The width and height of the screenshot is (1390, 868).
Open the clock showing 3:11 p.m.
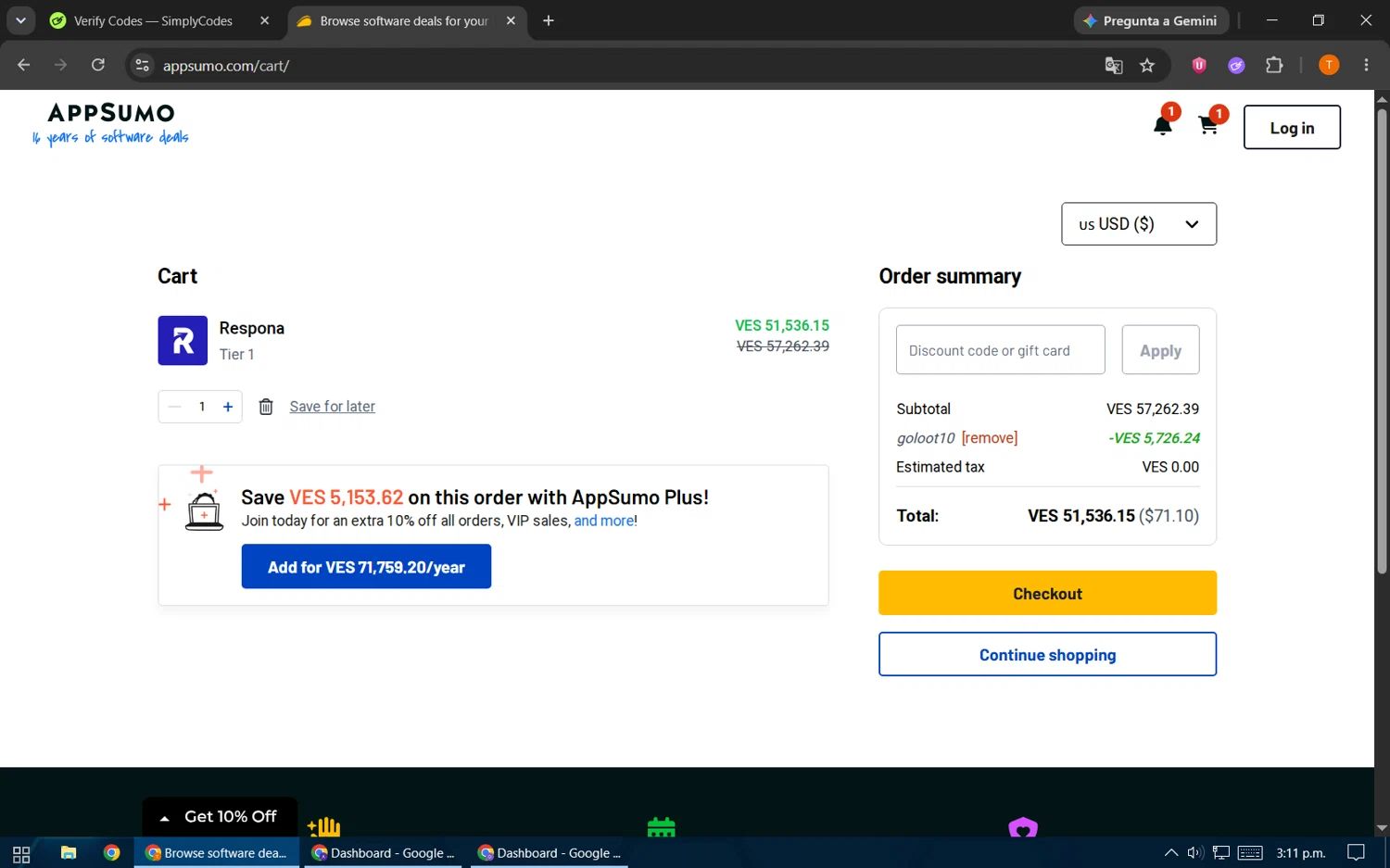1301,853
